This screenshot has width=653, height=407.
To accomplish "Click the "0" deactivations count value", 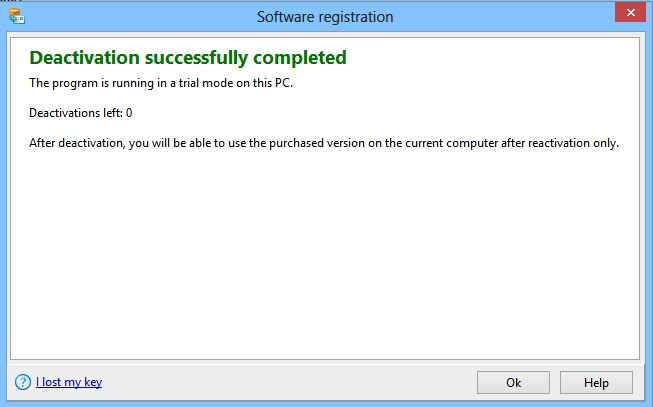I will click(129, 113).
